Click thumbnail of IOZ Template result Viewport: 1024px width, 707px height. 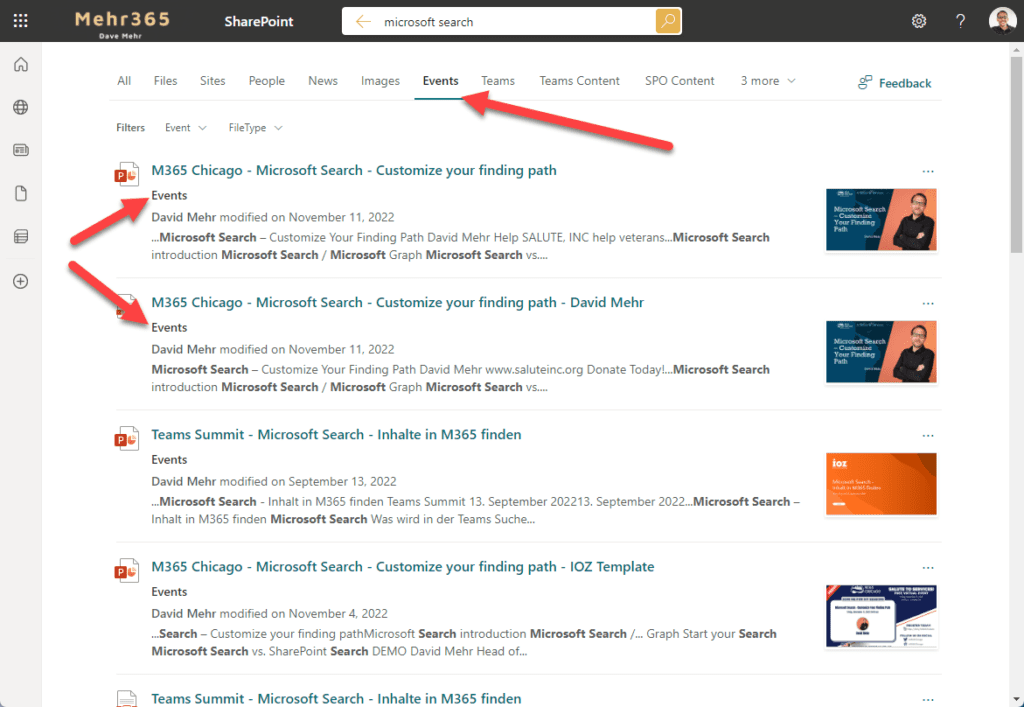tap(881, 616)
